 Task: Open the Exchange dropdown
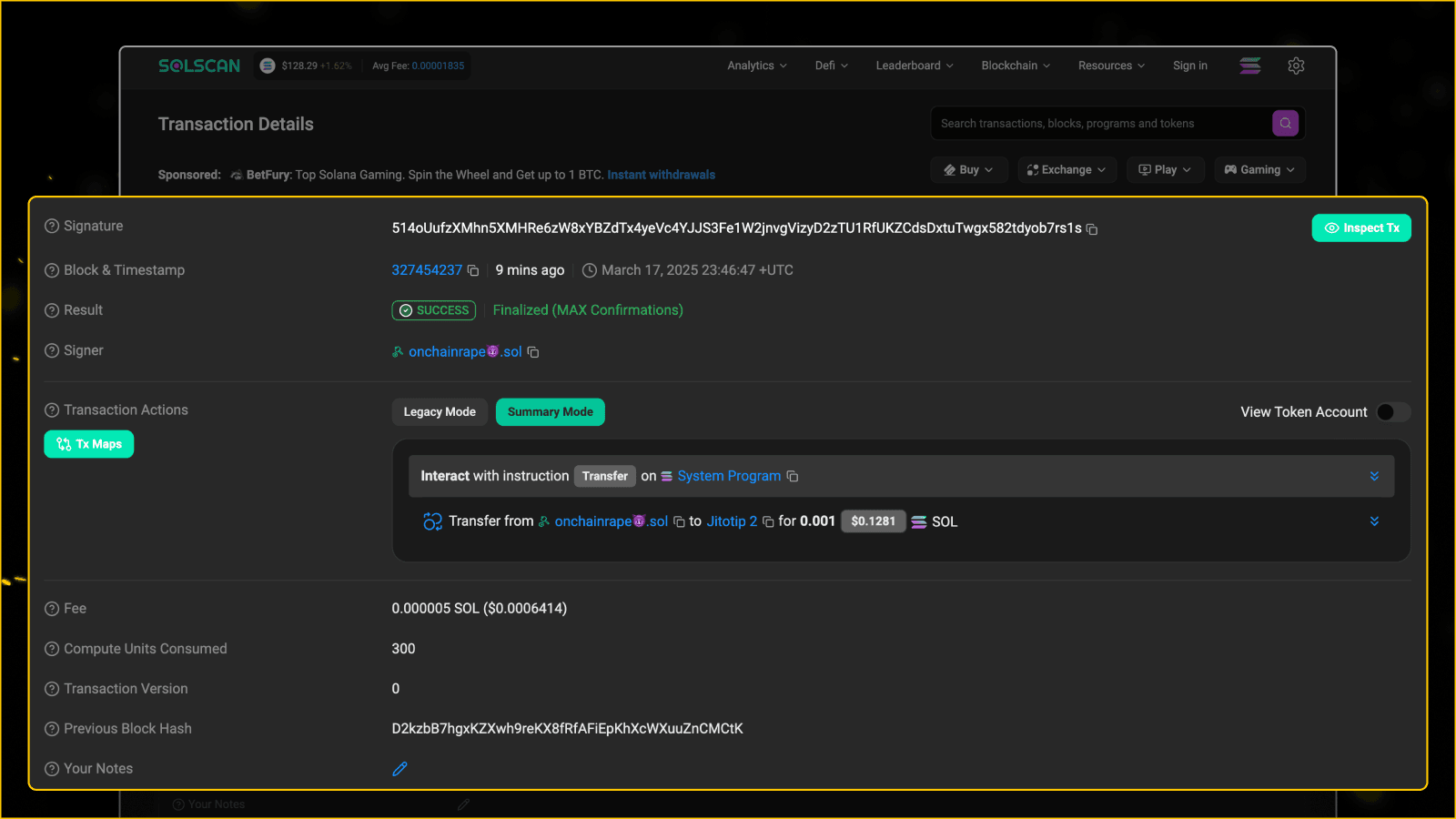click(x=1067, y=170)
